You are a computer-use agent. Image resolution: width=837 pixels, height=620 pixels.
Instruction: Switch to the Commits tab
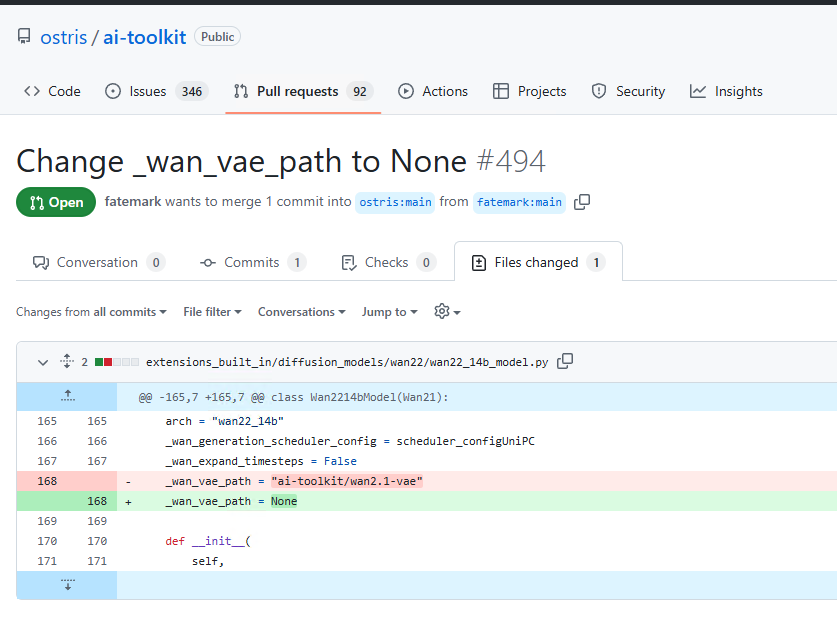[x=252, y=262]
